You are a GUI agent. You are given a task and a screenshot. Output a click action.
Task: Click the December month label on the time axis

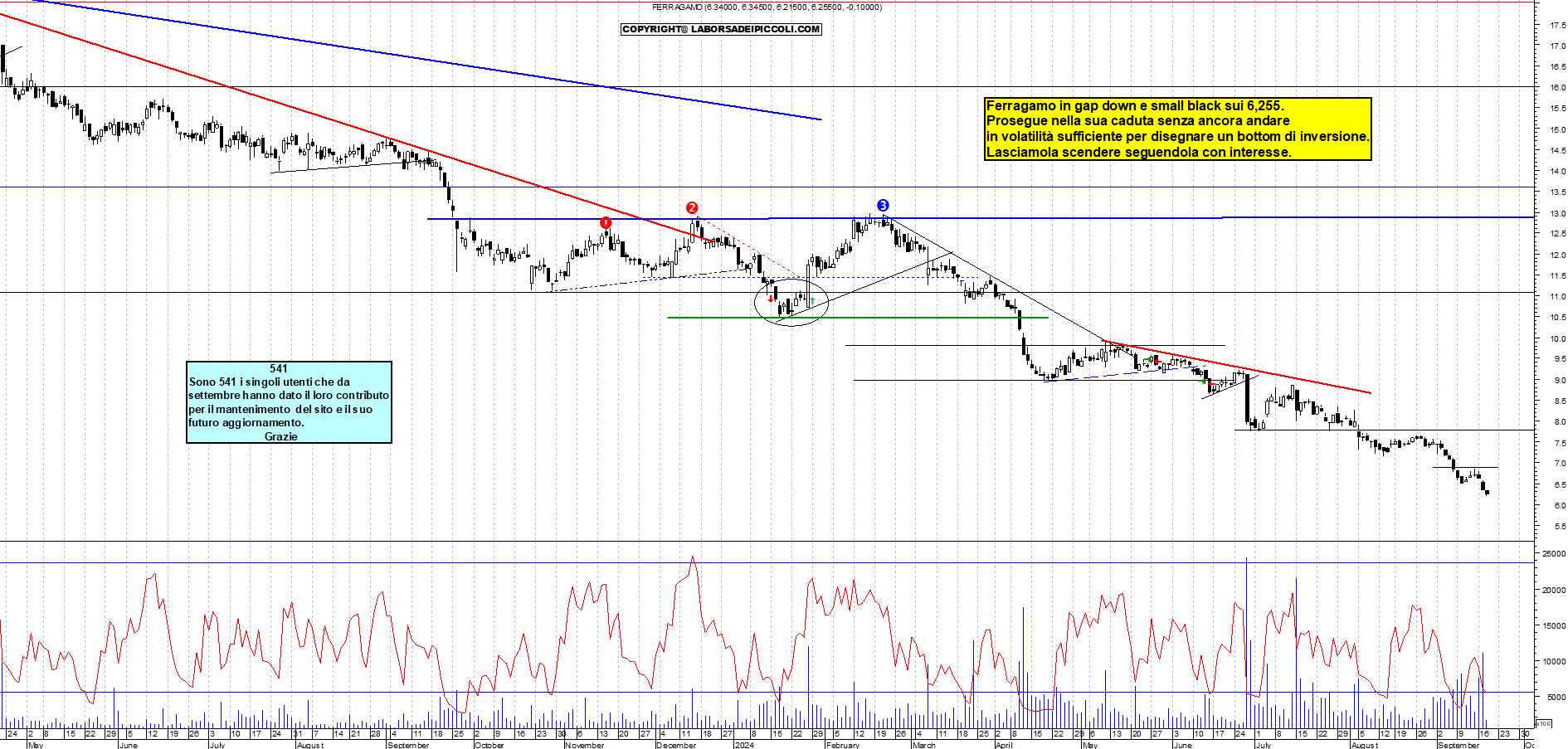676,745
